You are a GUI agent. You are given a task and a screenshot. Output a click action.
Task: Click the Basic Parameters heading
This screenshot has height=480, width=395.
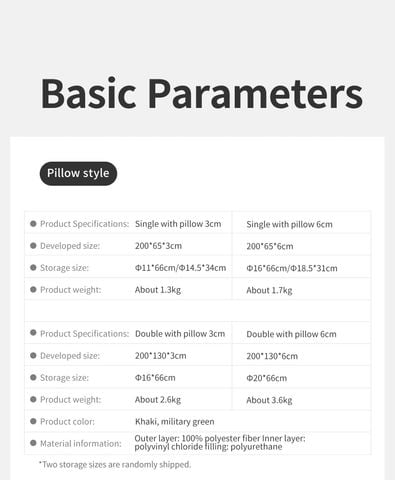point(202,93)
